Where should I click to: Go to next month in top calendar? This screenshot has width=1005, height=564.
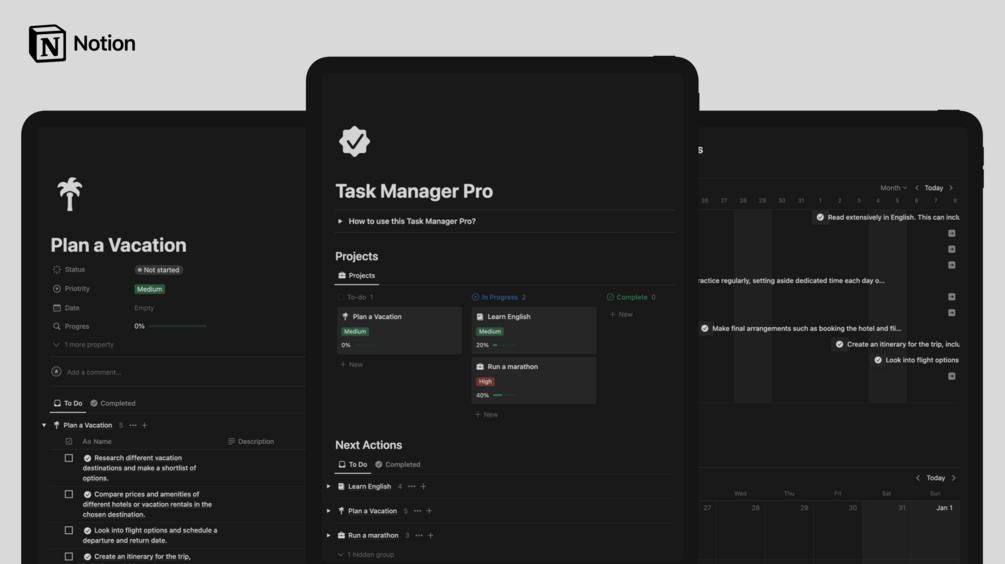tap(951, 188)
